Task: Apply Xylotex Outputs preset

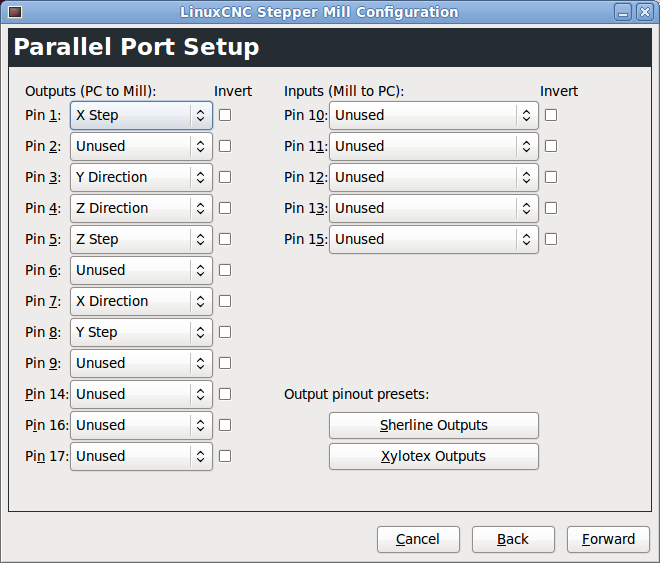Action: point(433,456)
